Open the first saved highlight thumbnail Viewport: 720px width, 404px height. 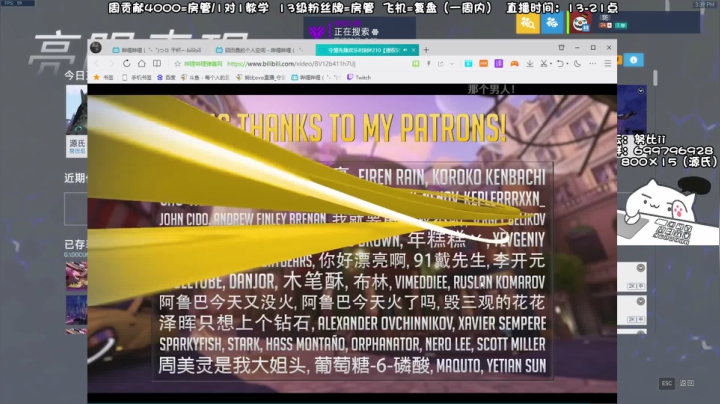point(76,275)
